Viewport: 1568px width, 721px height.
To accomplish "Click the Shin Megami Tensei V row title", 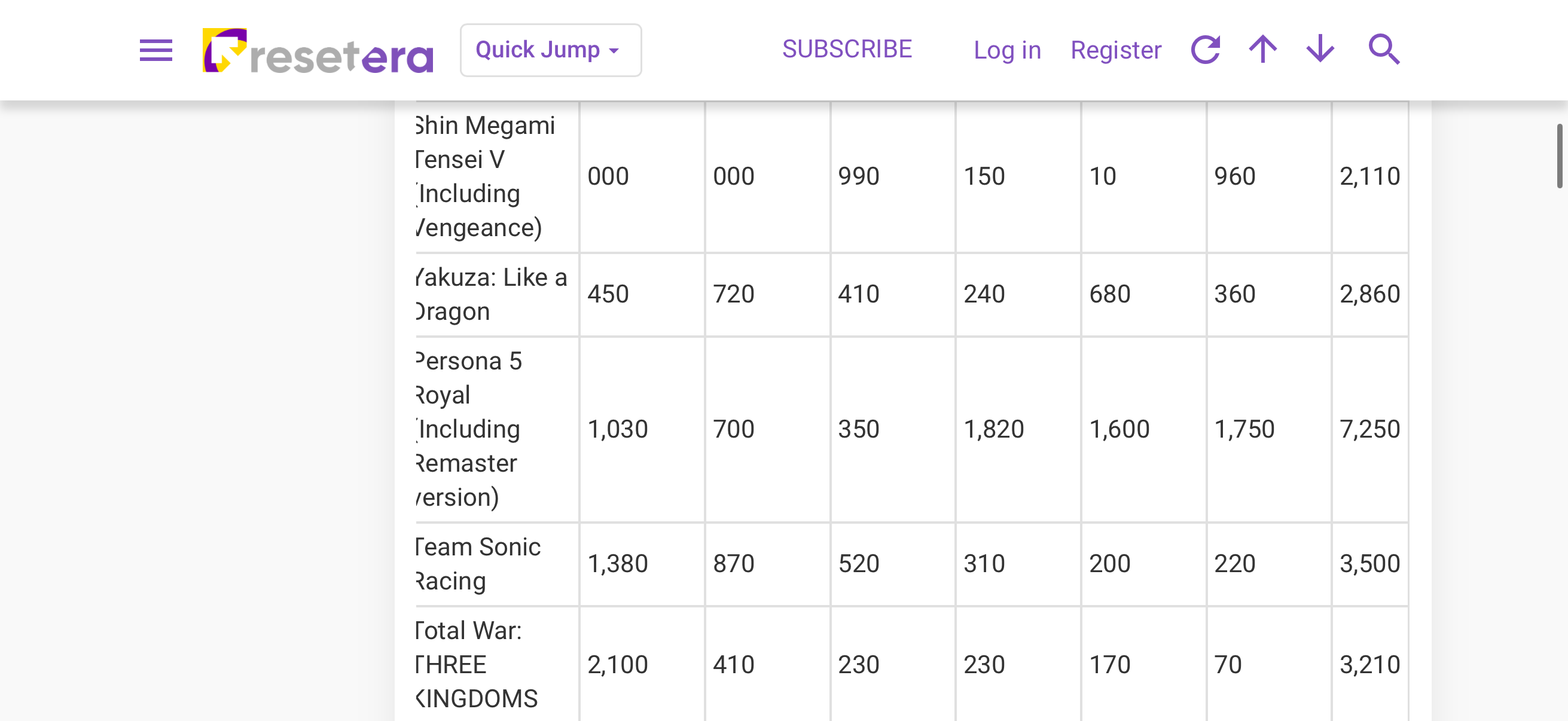I will pos(485,176).
